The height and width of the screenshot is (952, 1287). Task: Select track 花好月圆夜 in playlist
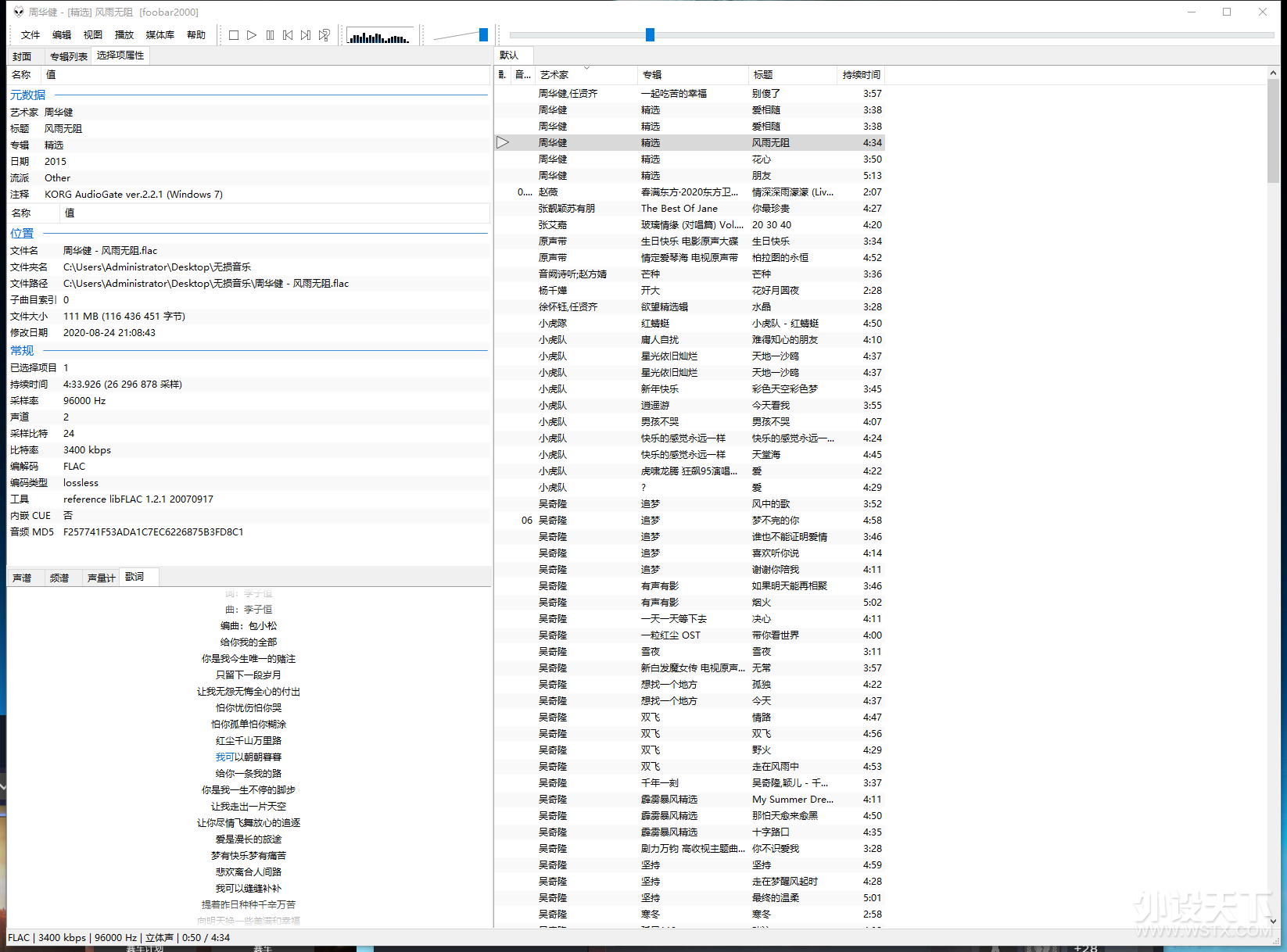click(x=690, y=290)
